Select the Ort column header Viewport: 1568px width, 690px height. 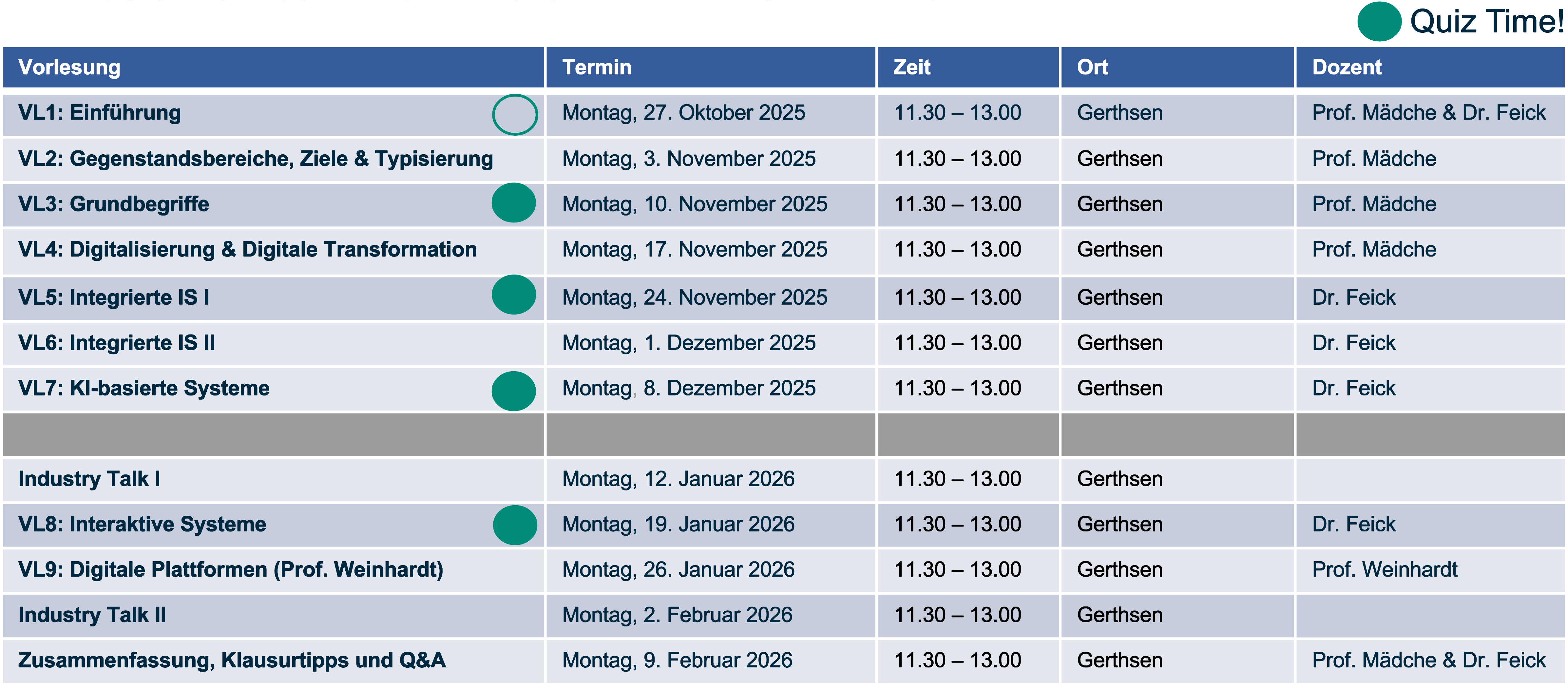(1092, 67)
